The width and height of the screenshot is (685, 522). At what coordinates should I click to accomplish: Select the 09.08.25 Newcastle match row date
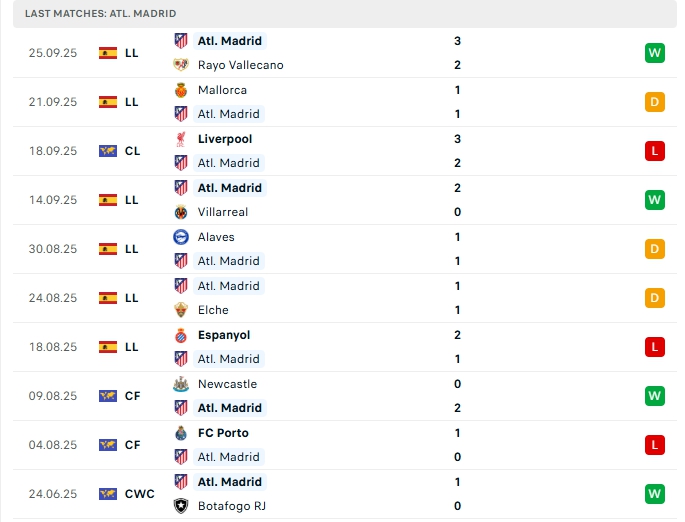(53, 396)
